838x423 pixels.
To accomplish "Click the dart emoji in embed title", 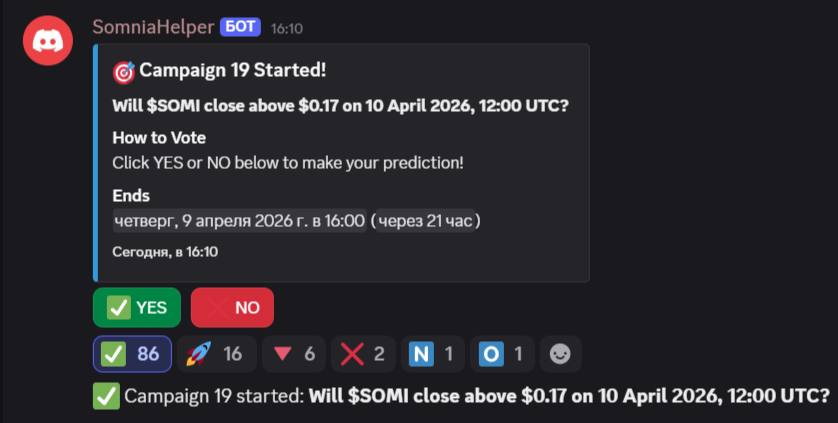I will [124, 71].
